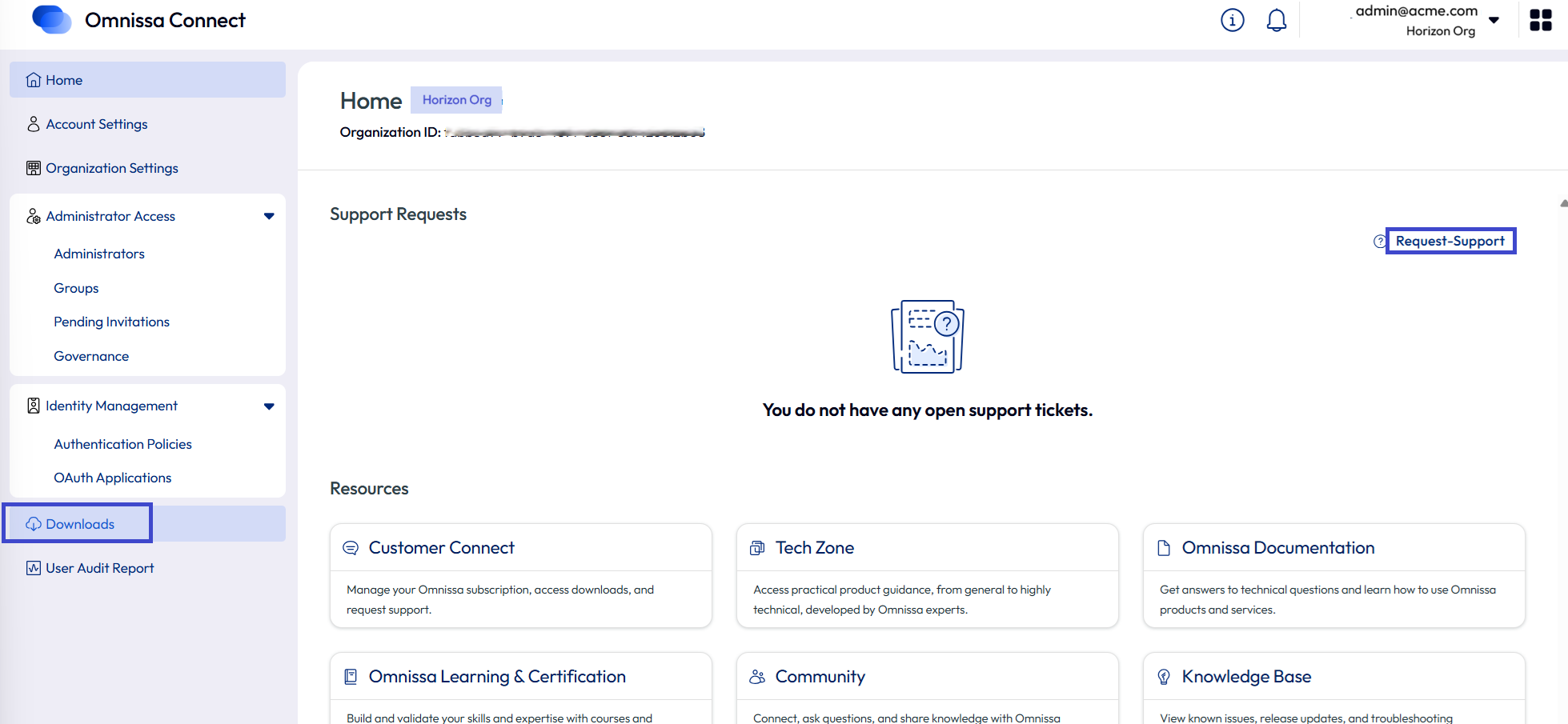Open the Downloads page

pos(147,524)
